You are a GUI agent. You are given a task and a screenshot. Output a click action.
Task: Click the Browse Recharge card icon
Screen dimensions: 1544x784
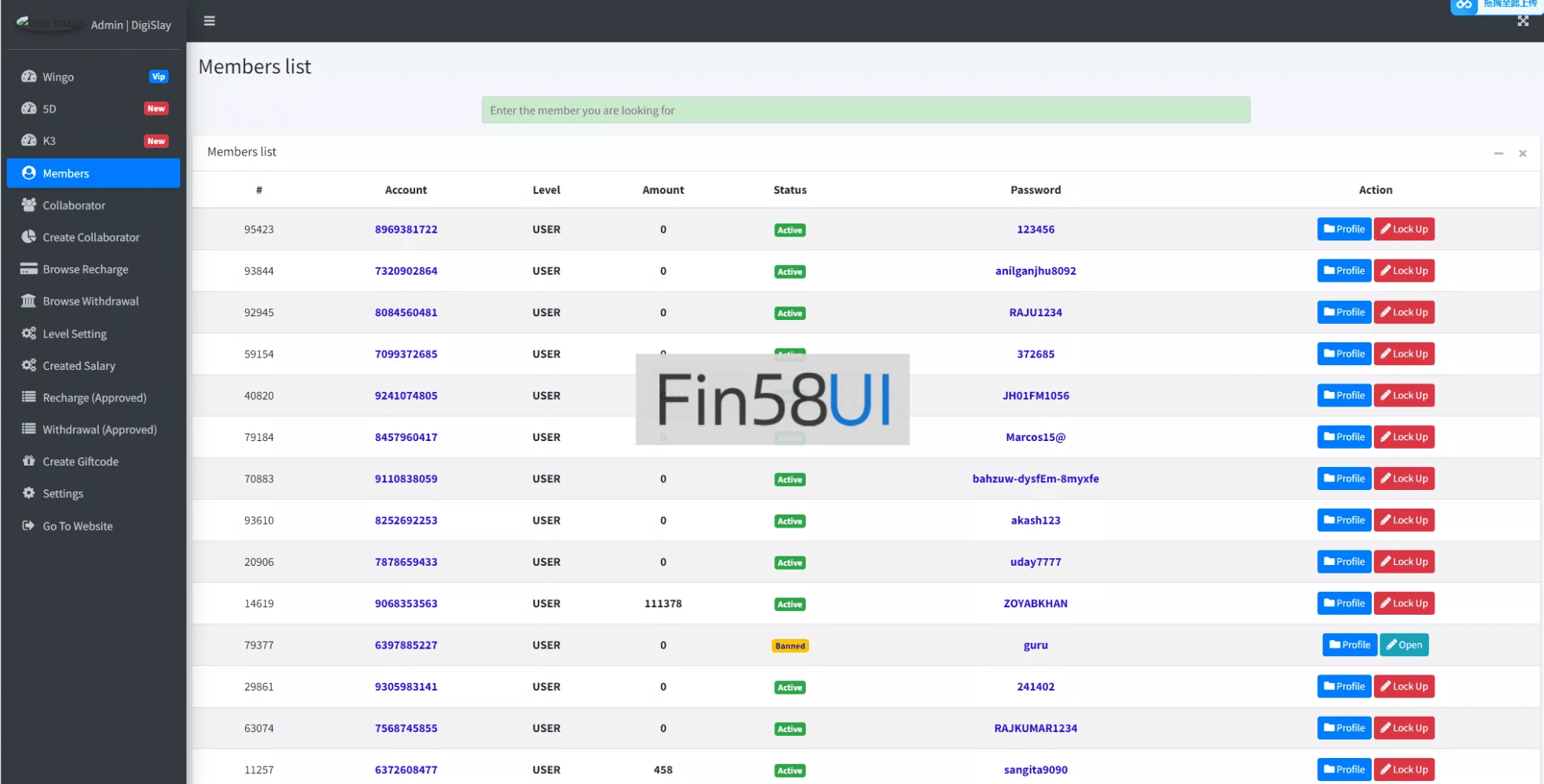(29, 269)
